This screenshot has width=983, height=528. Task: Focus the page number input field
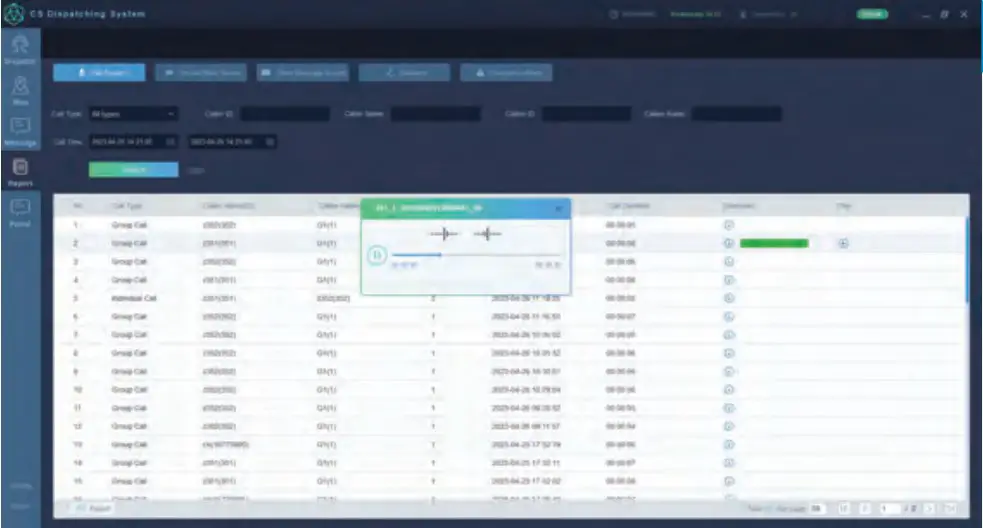coord(890,509)
